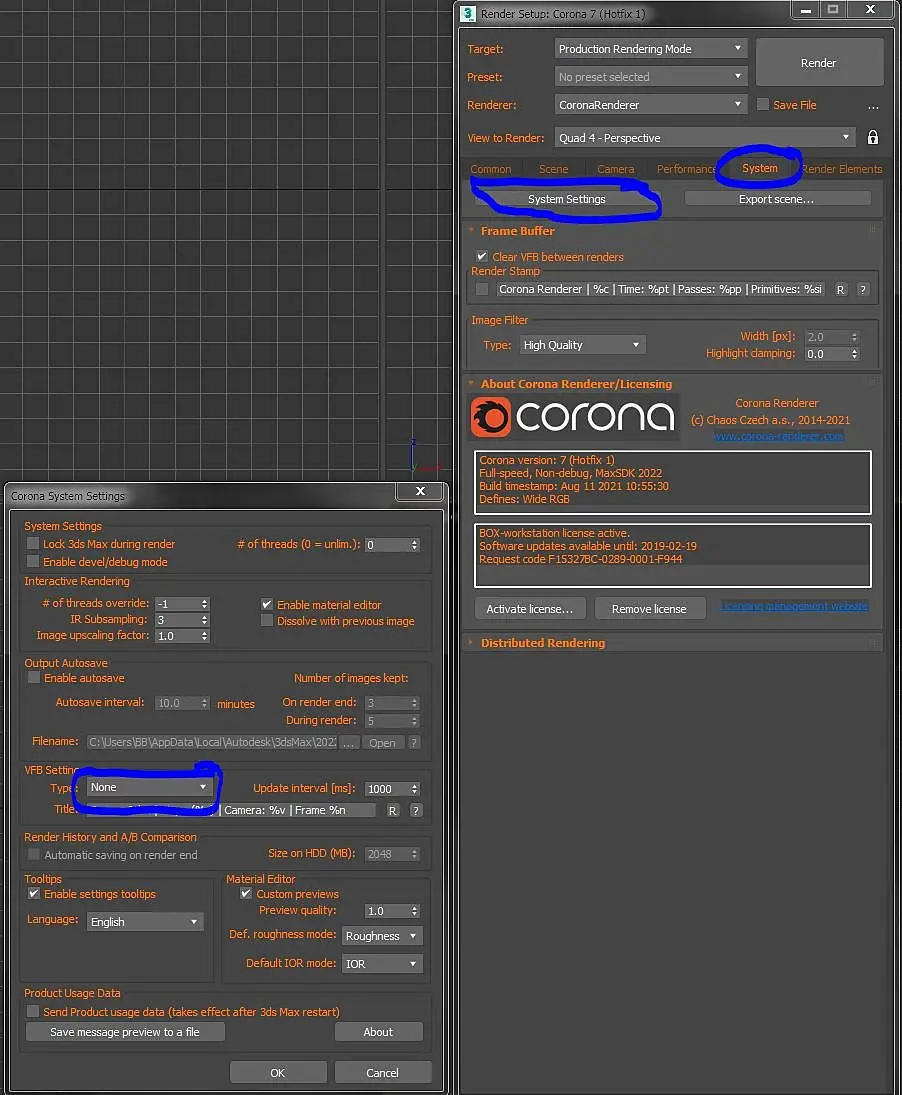902x1095 pixels.
Task: Open www.corona-renderer.com link
Action: [x=778, y=436]
